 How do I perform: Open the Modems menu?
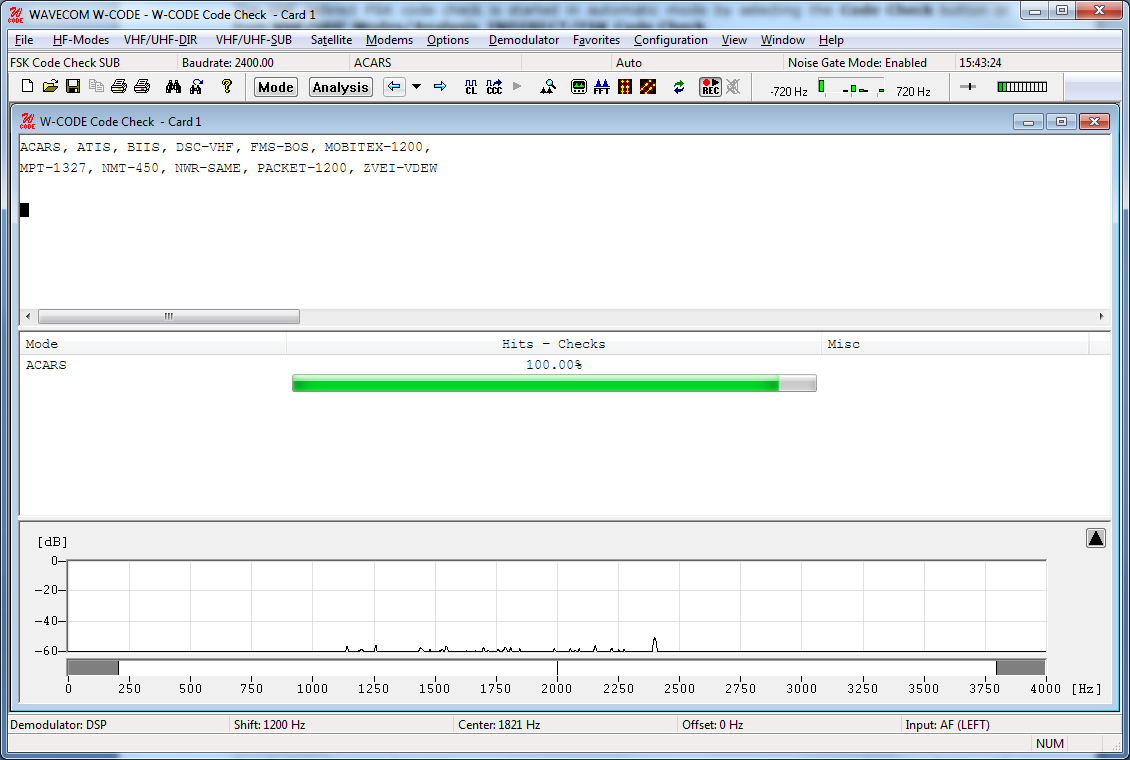[389, 40]
